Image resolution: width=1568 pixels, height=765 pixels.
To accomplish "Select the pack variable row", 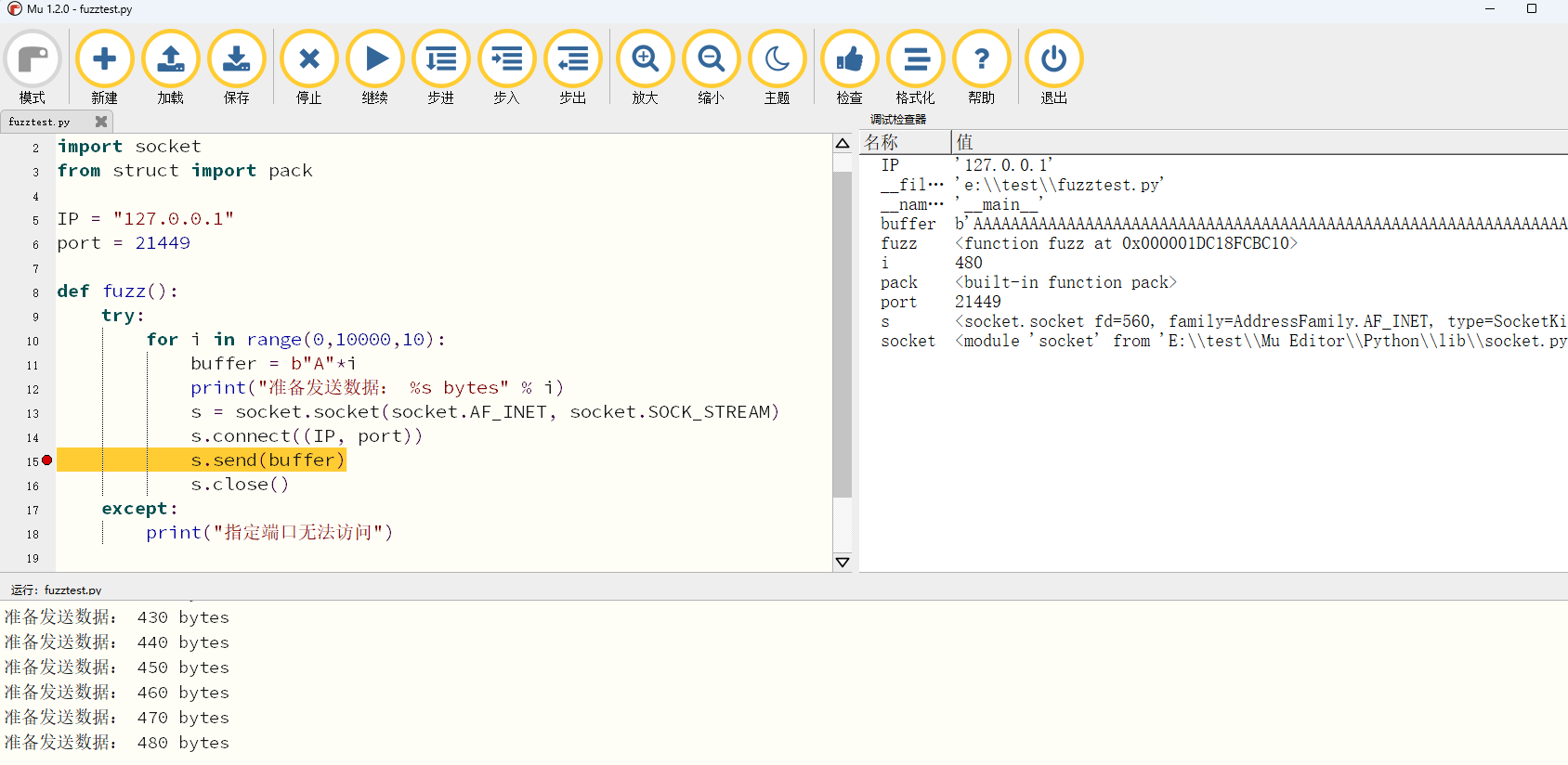I will click(1213, 282).
